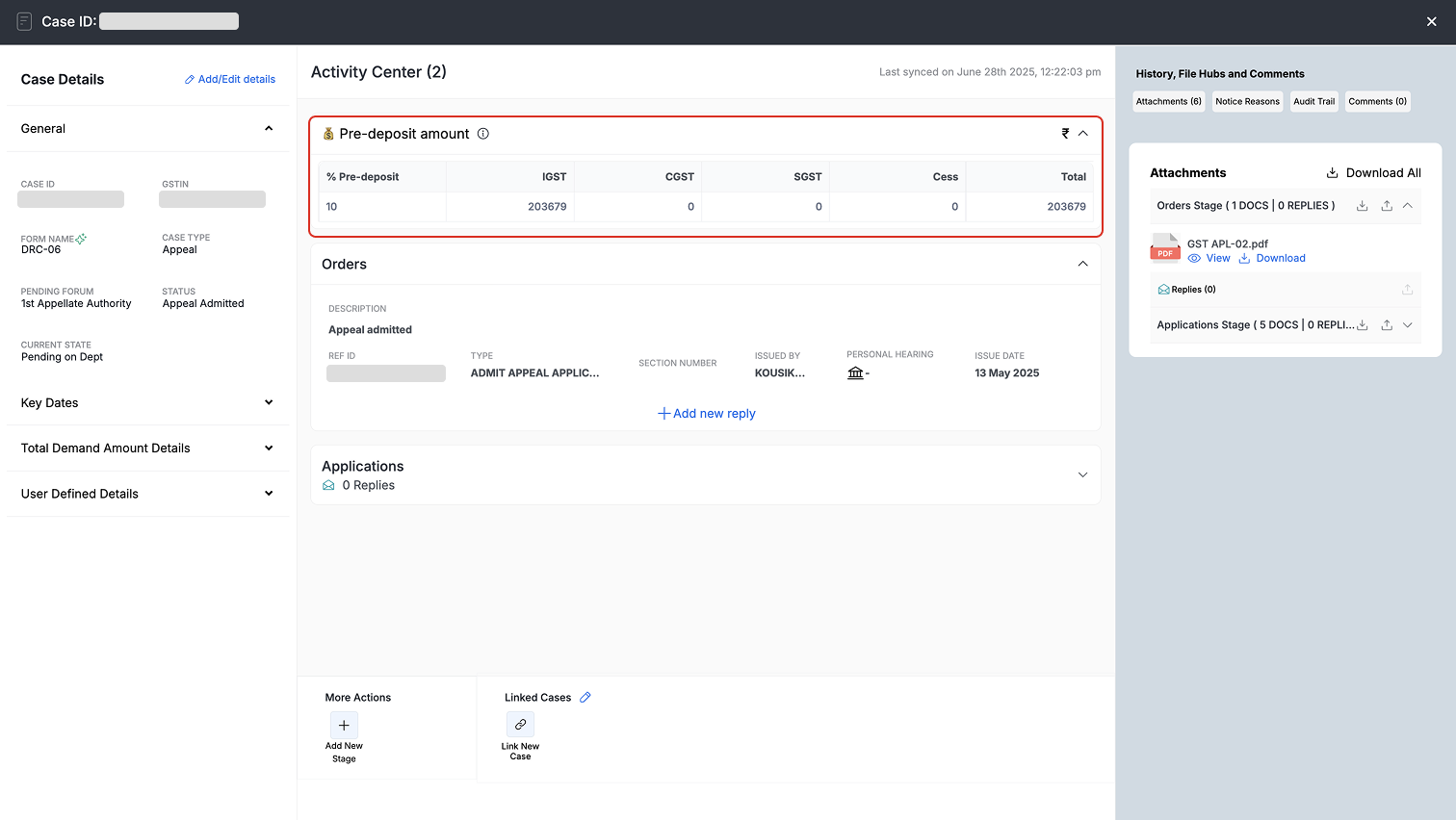This screenshot has width=1456, height=820.
Task: Click the CGST column header
Action: click(x=680, y=177)
